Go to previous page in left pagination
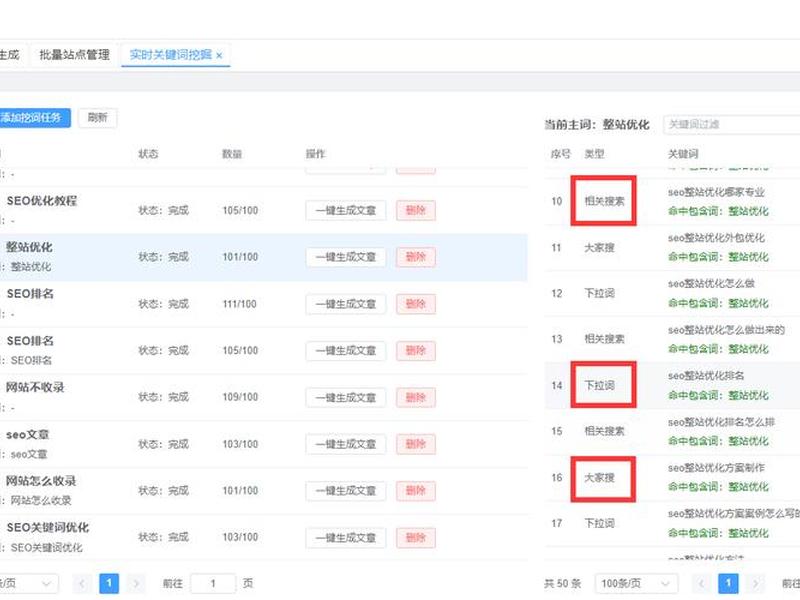The width and height of the screenshot is (800, 600). pos(82,584)
